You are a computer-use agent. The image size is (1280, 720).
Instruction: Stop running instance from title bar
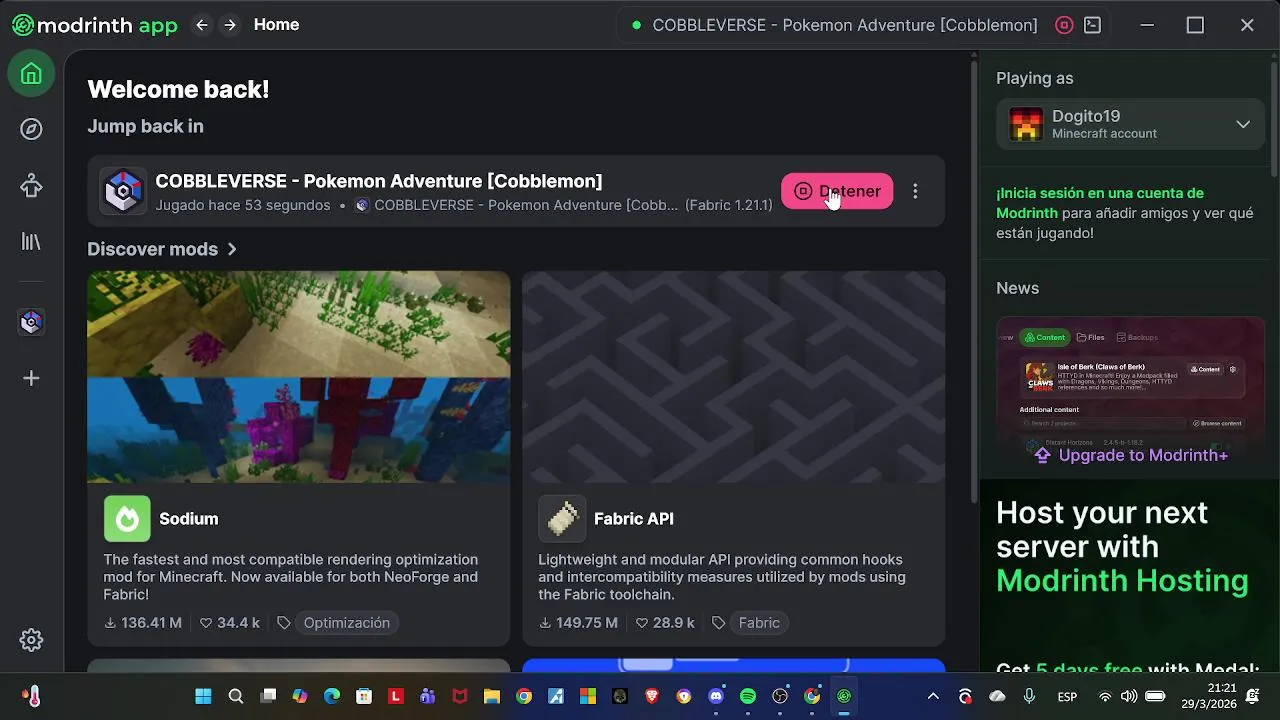click(x=1064, y=25)
